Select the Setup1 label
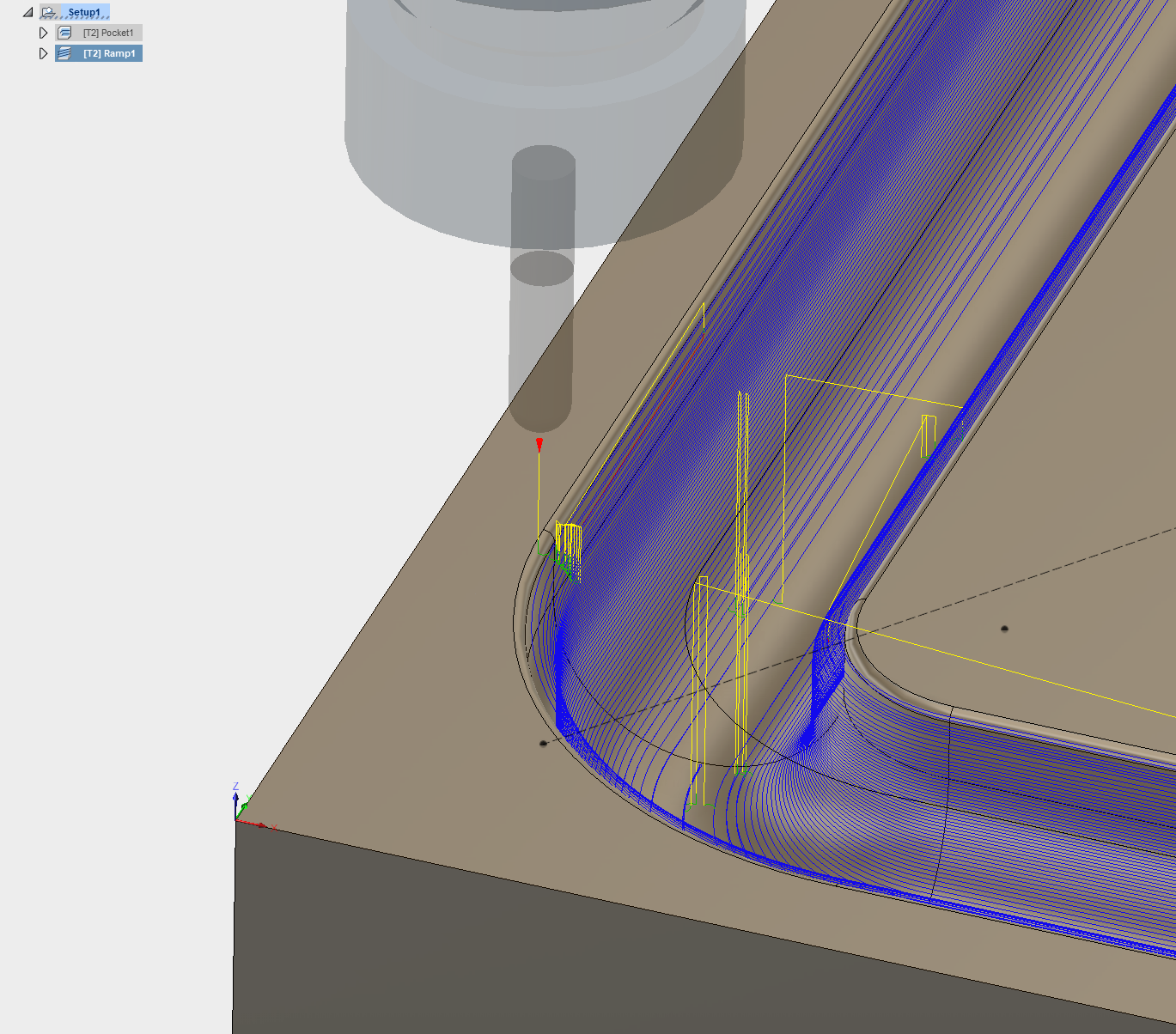The width and height of the screenshot is (1176, 1034). tap(84, 12)
